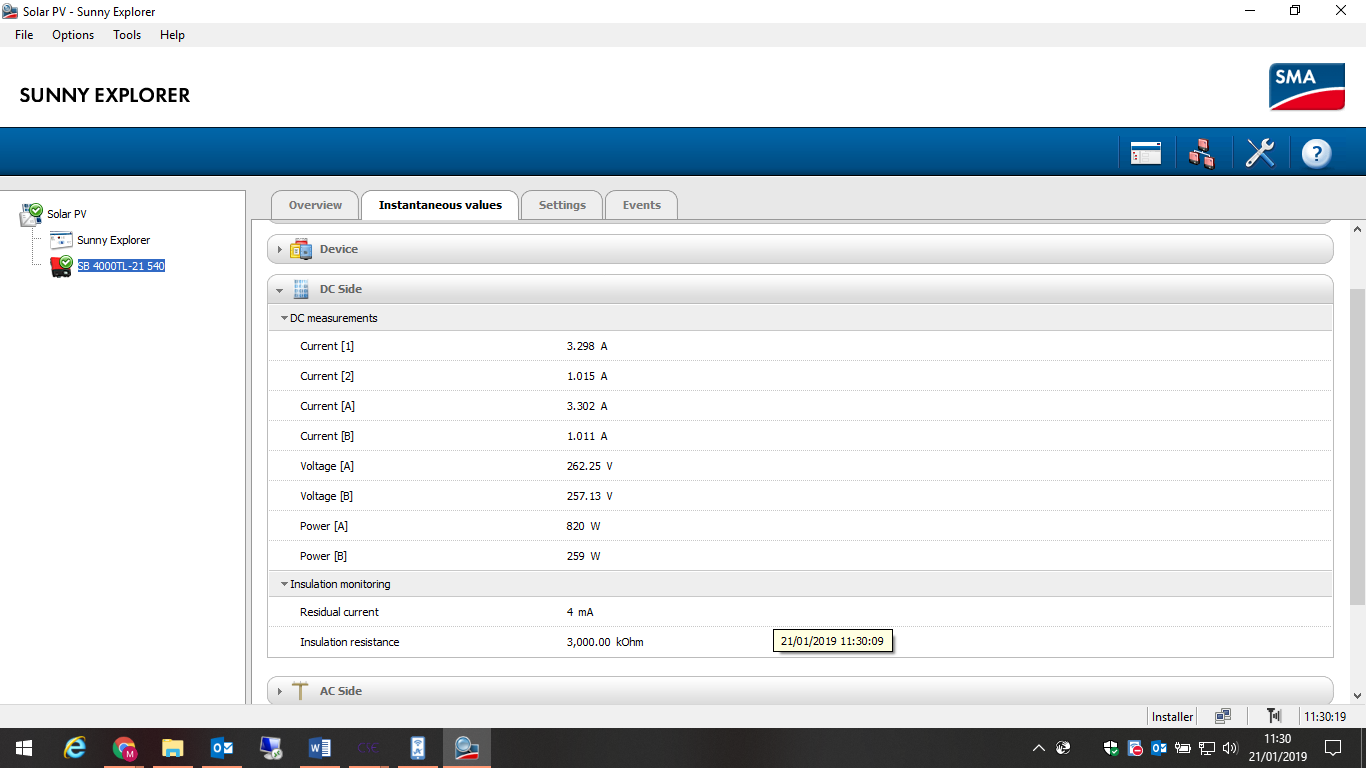Open the plant overview window icon
This screenshot has width=1366, height=768.
1146,153
